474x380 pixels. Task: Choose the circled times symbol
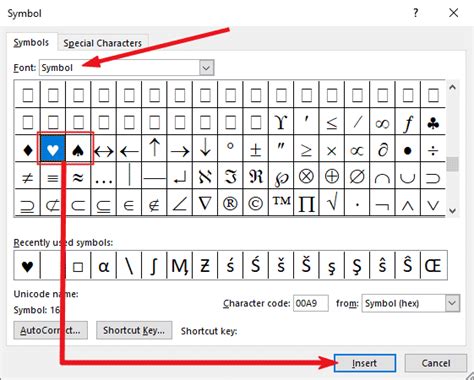pyautogui.click(x=306, y=177)
